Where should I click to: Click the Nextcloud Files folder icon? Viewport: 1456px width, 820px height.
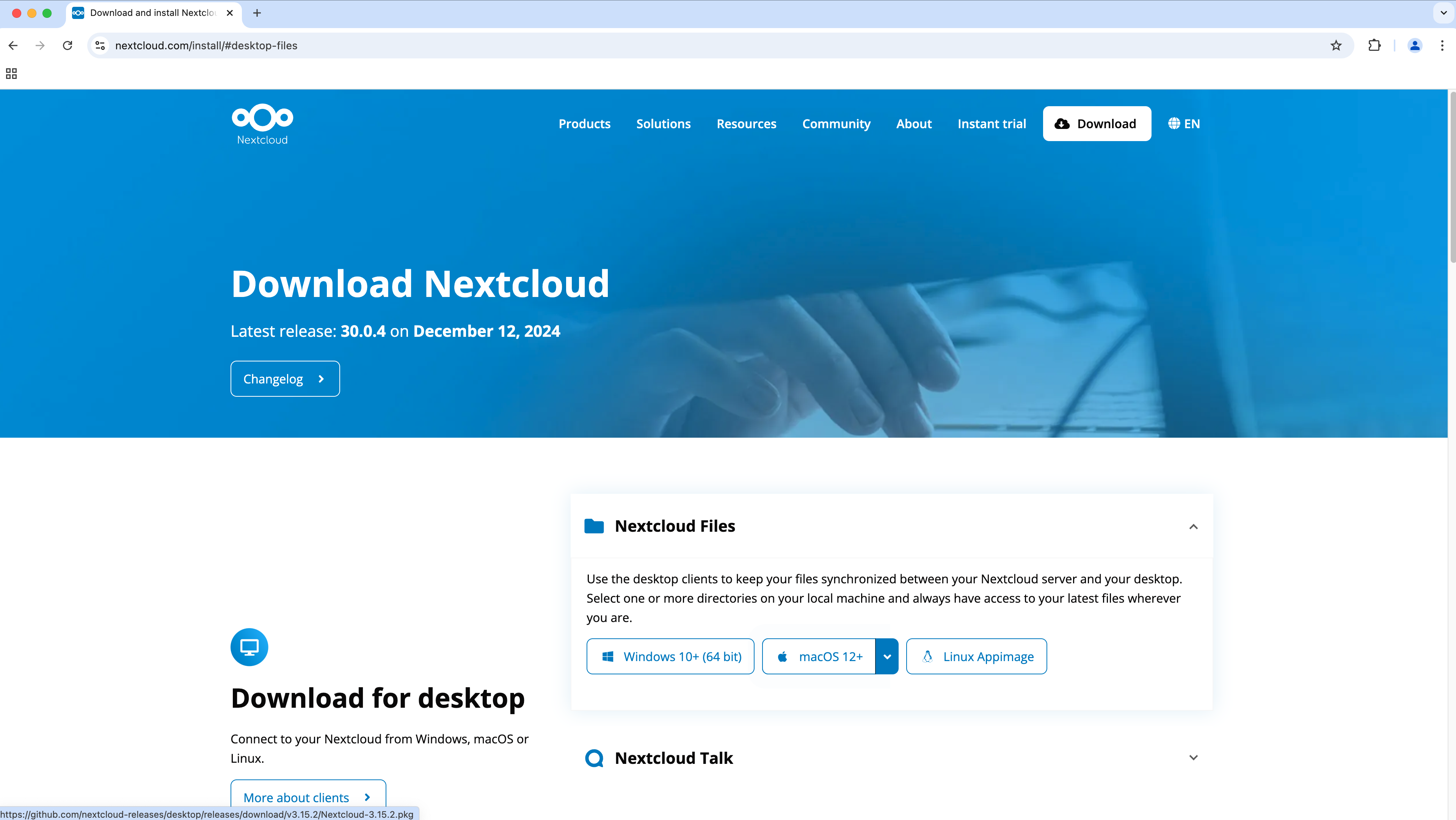(594, 526)
